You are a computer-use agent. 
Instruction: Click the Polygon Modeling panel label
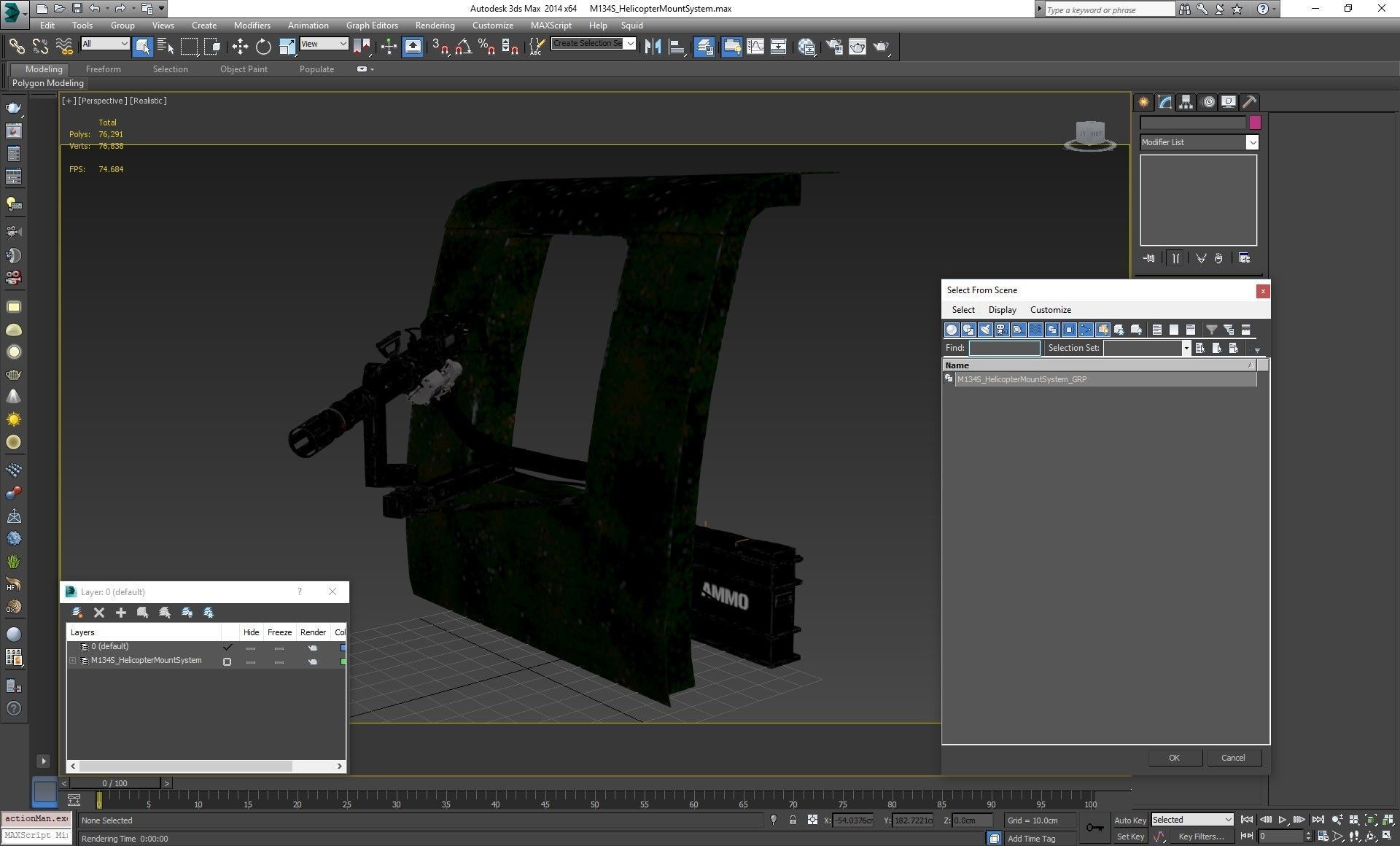pyautogui.click(x=48, y=83)
